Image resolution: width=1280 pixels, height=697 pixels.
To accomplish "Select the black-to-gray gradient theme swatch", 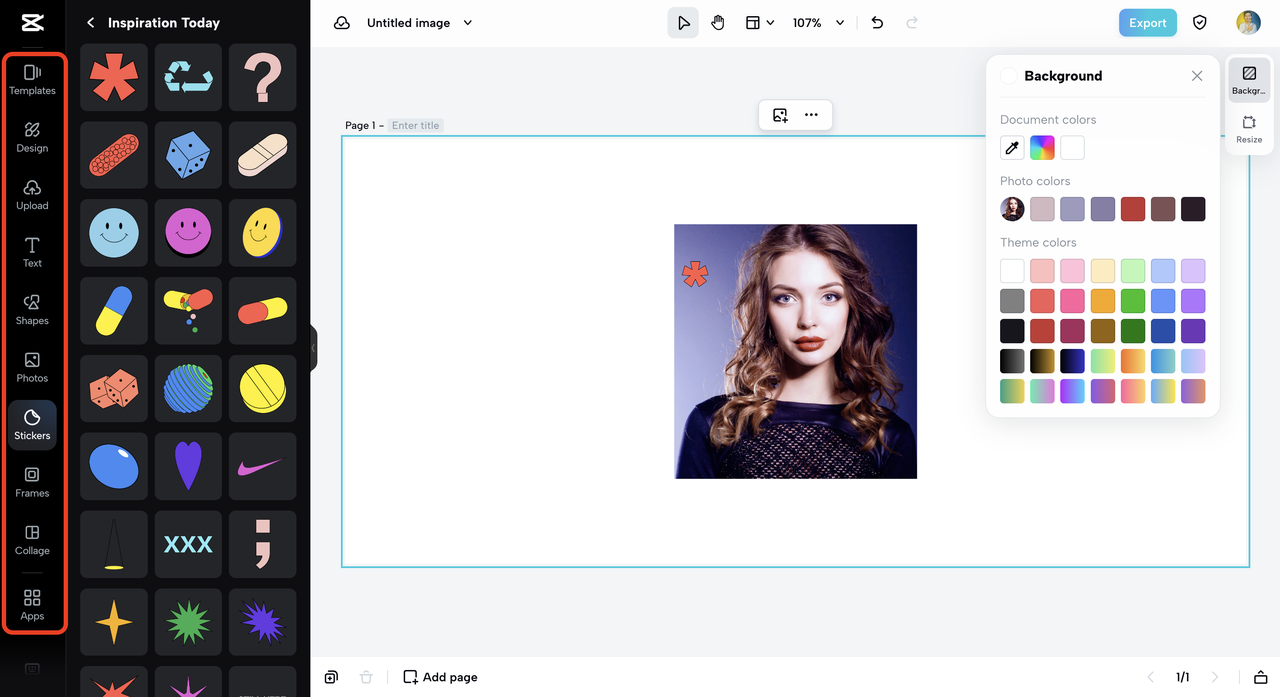I will pos(1012,361).
